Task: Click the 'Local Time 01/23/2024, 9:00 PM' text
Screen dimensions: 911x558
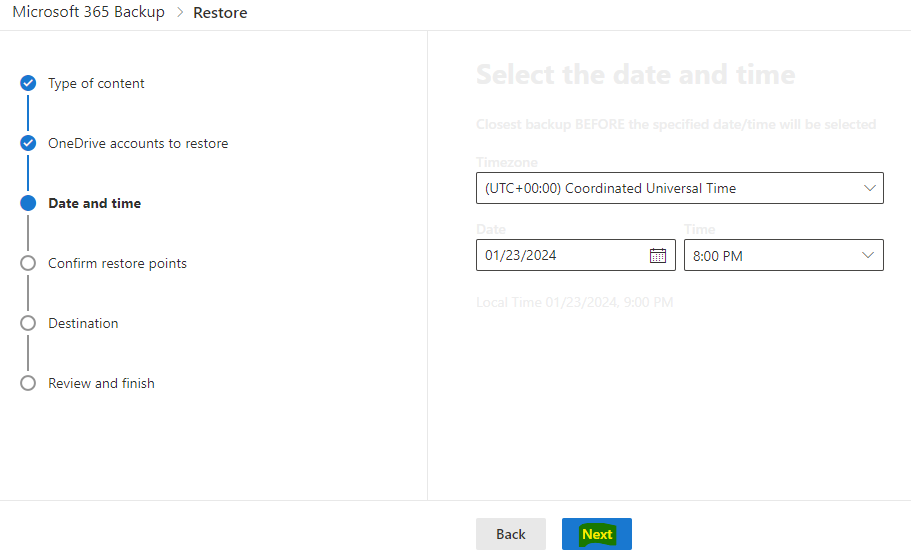Action: (575, 302)
